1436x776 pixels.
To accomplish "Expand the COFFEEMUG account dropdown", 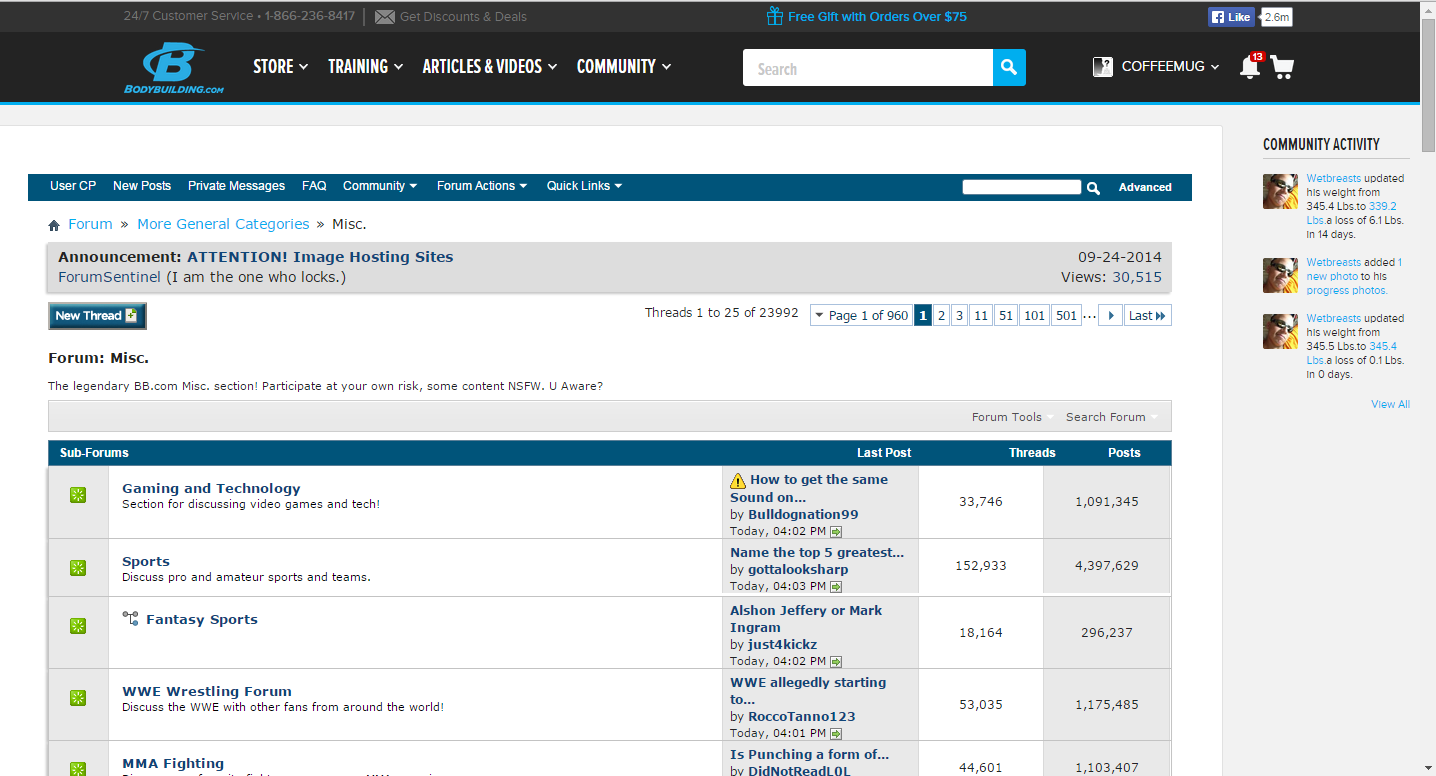I will tap(1171, 67).
